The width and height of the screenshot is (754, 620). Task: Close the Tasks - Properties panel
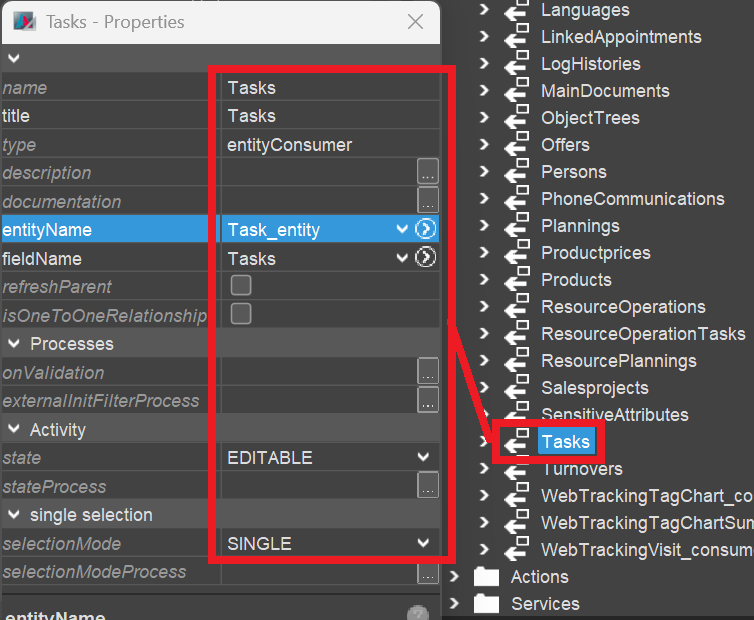pyautogui.click(x=416, y=22)
